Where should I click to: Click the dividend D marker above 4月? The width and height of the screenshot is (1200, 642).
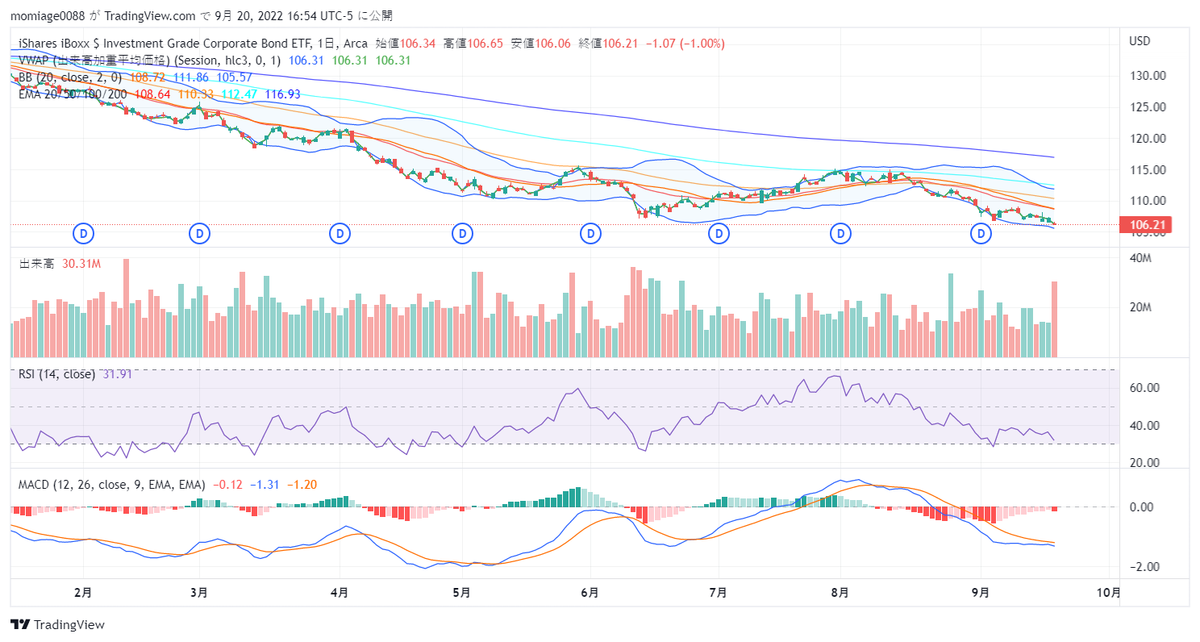point(341,233)
